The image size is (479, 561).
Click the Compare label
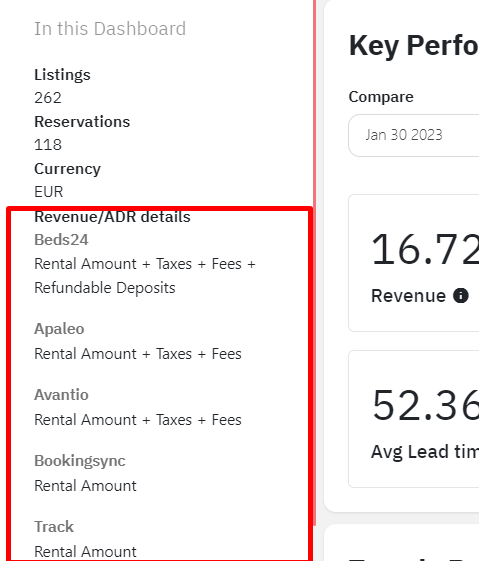381,97
